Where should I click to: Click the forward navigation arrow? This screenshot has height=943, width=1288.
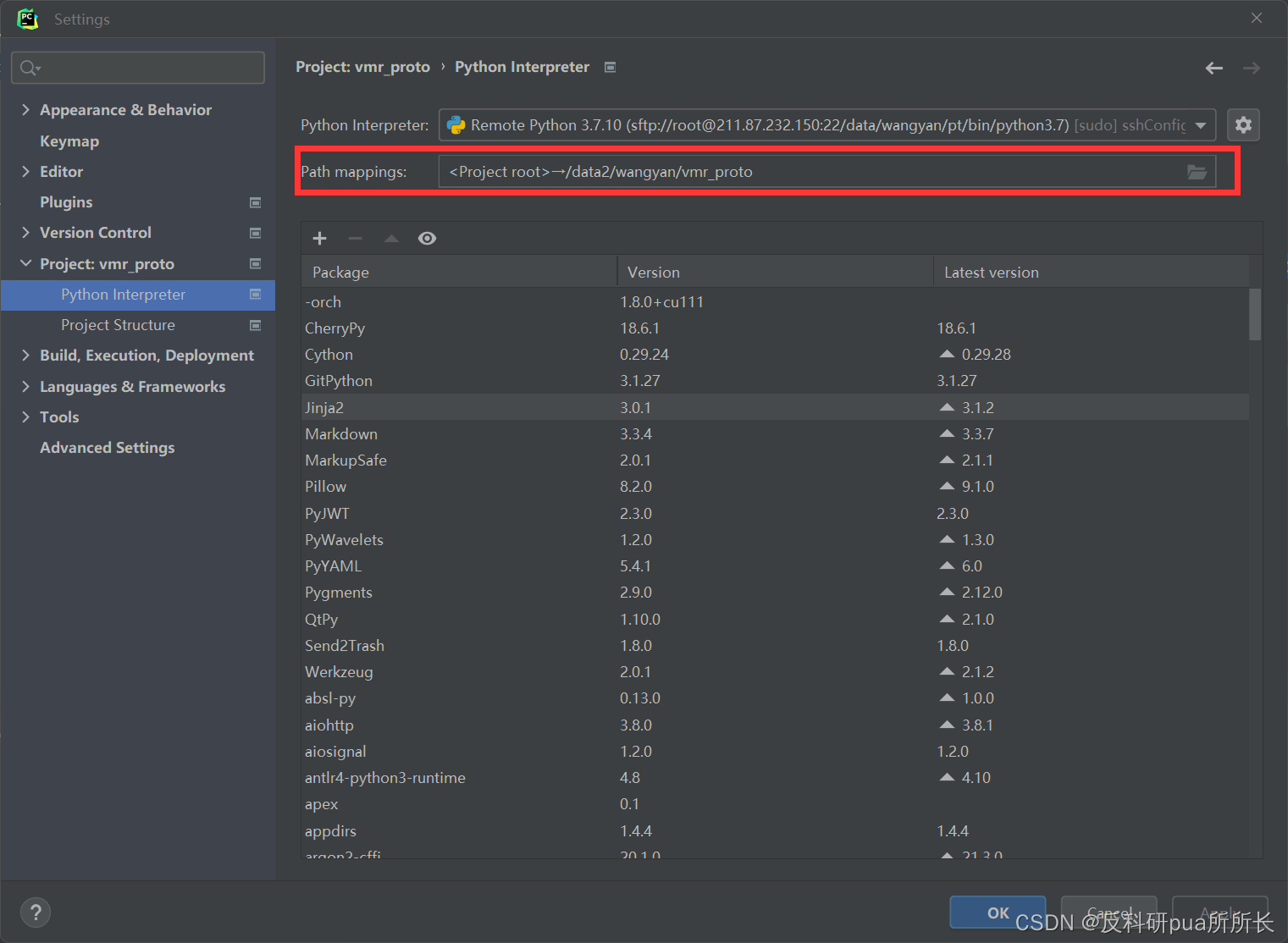1252,68
